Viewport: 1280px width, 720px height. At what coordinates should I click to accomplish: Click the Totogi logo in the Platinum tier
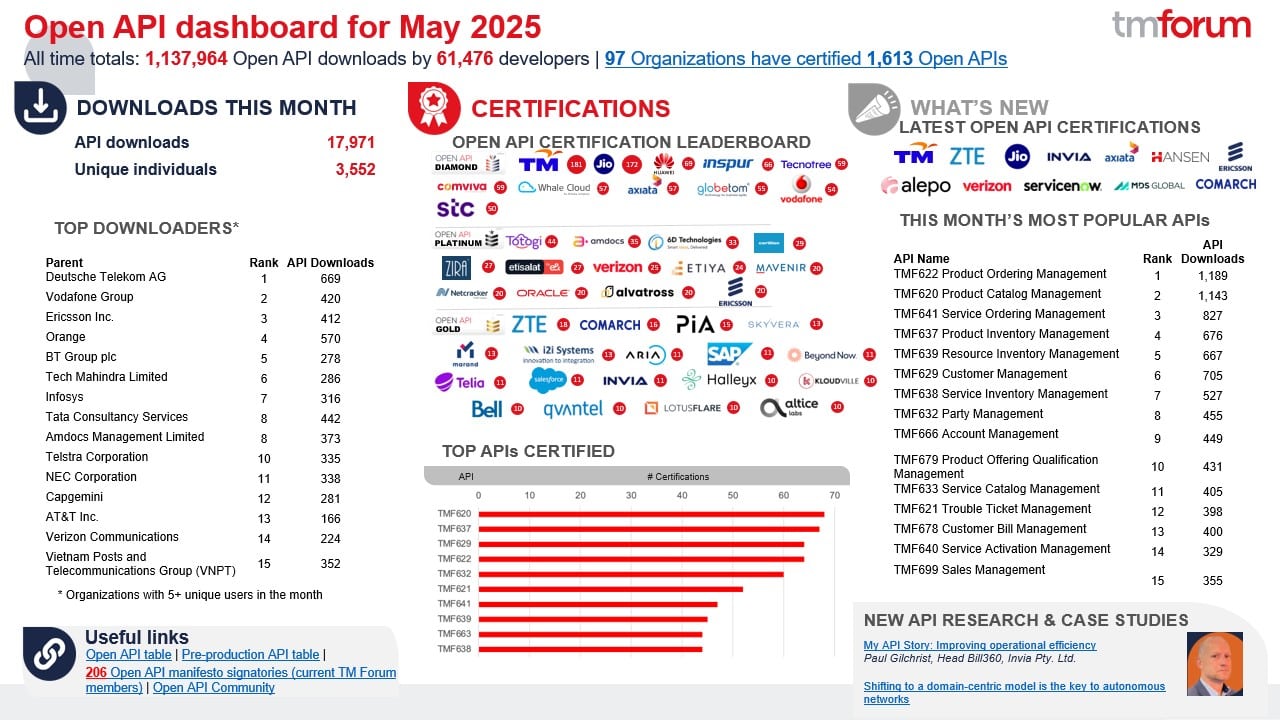pyautogui.click(x=523, y=241)
